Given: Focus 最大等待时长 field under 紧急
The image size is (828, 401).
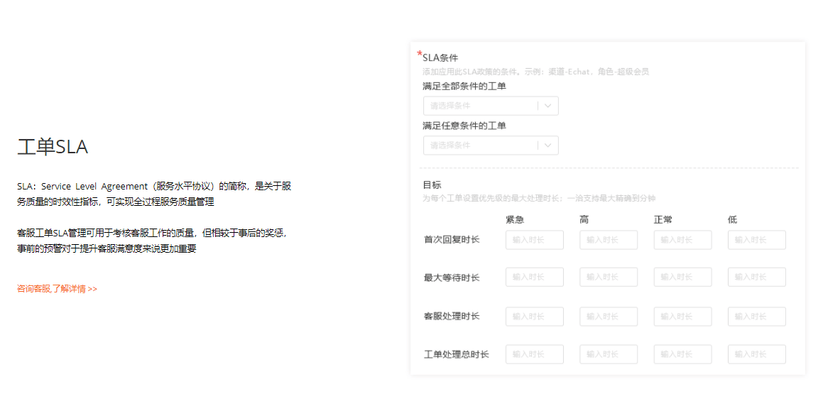Looking at the screenshot, I should (x=534, y=277).
